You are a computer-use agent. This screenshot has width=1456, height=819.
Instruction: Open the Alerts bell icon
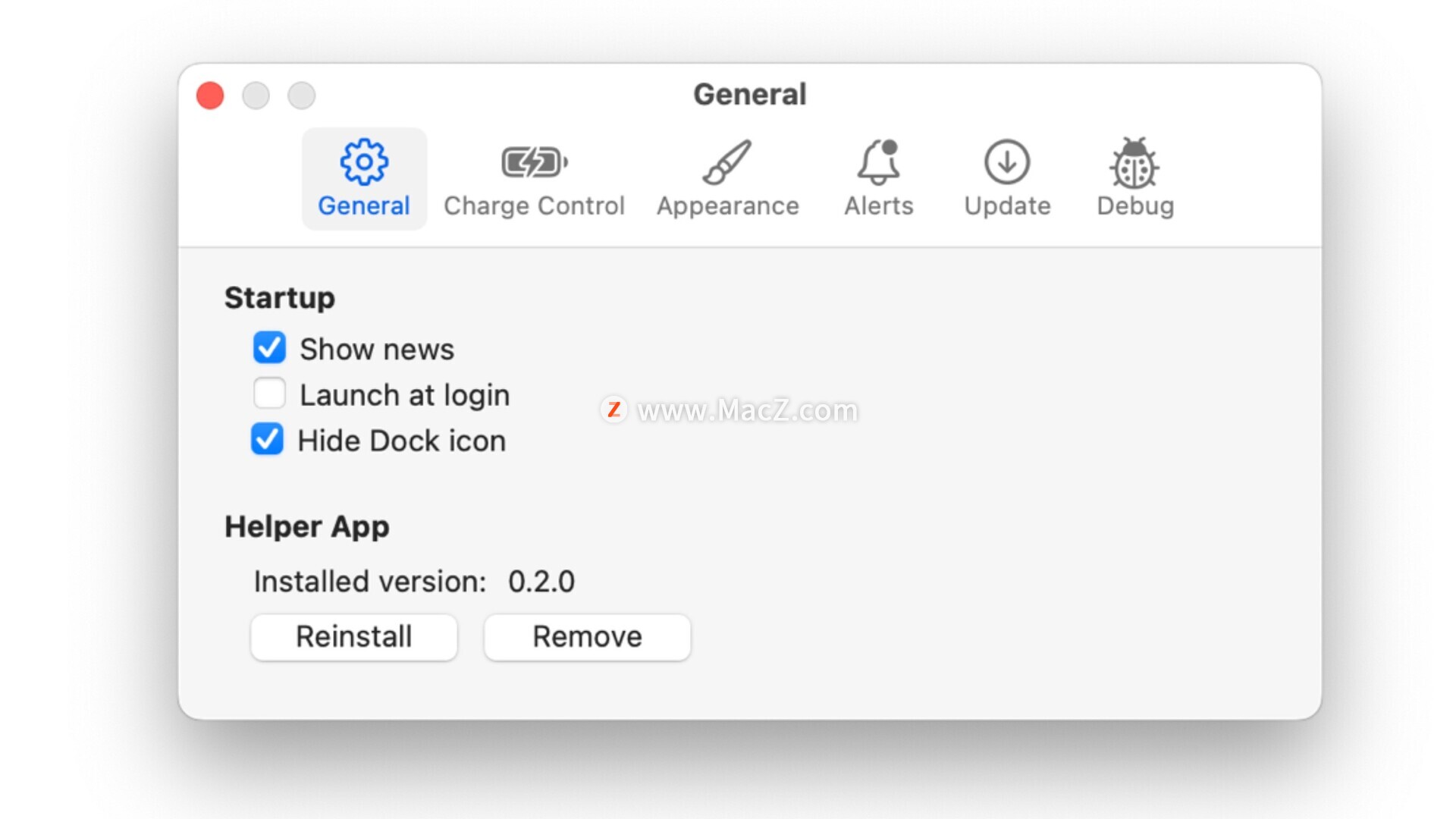(879, 162)
